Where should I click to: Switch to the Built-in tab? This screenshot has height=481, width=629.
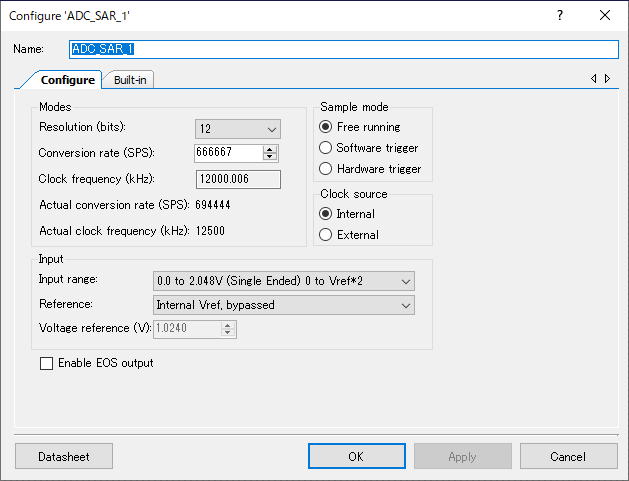tap(130, 80)
